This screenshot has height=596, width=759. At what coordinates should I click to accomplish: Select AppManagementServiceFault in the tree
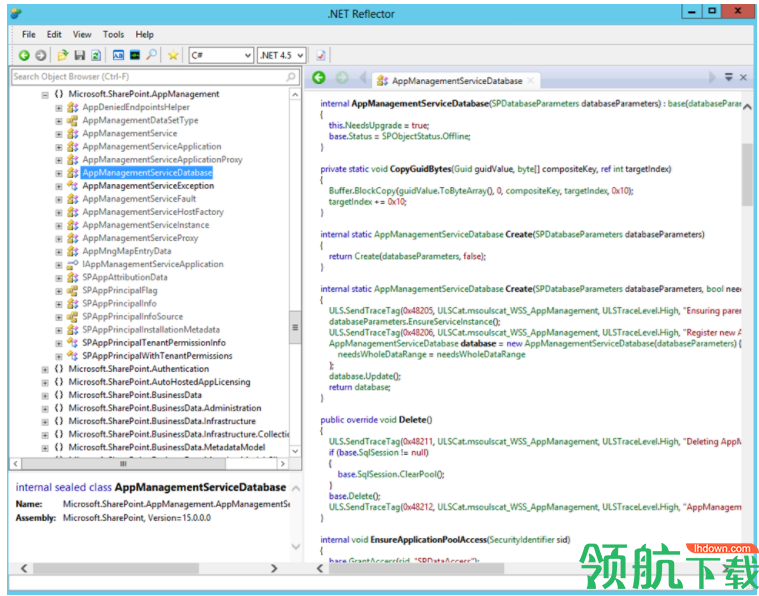[x=139, y=199]
